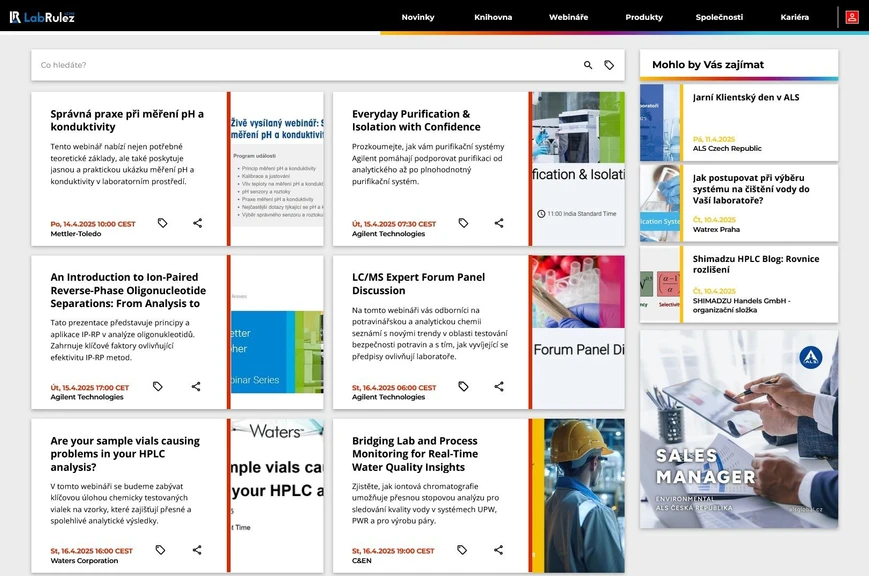Click 'ALS Czech Republic' label
Viewport: 869px width, 576px height.
tap(727, 149)
